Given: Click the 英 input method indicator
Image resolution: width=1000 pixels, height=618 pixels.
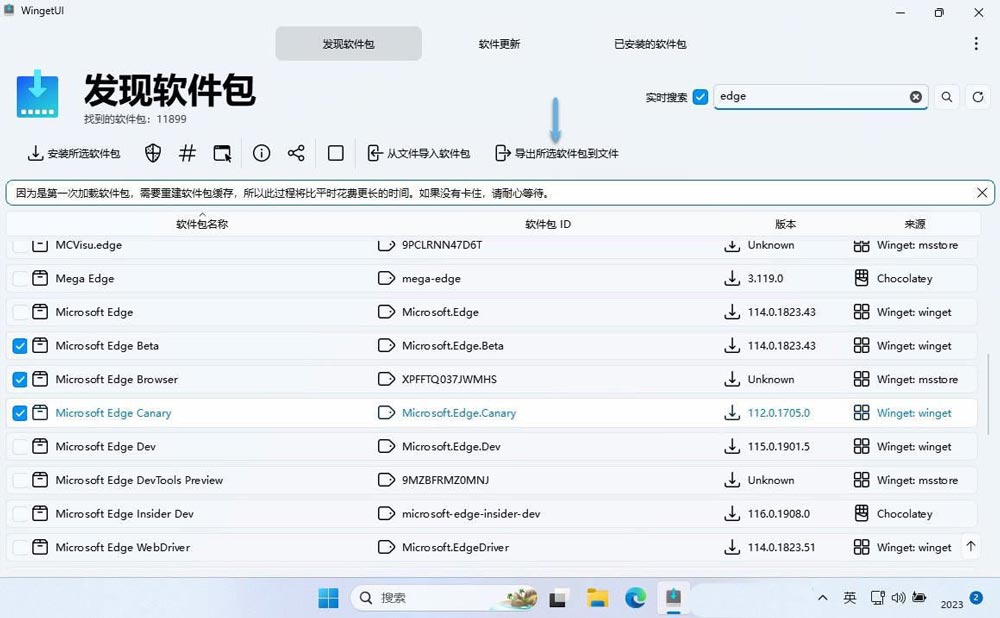Looking at the screenshot, I should [849, 598].
